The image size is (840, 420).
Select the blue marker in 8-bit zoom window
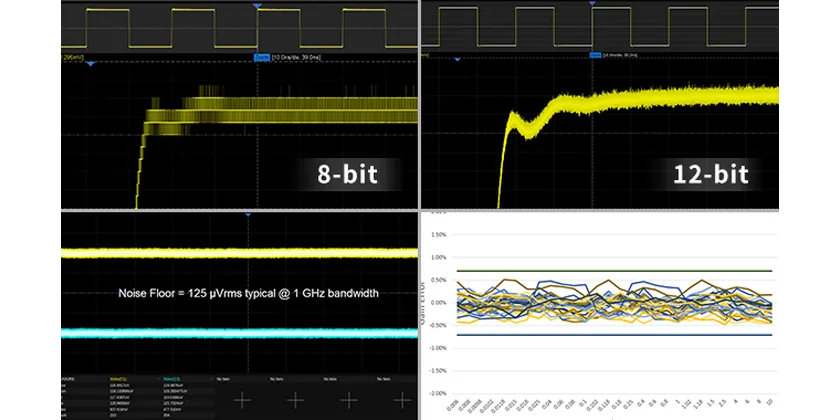click(x=90, y=64)
